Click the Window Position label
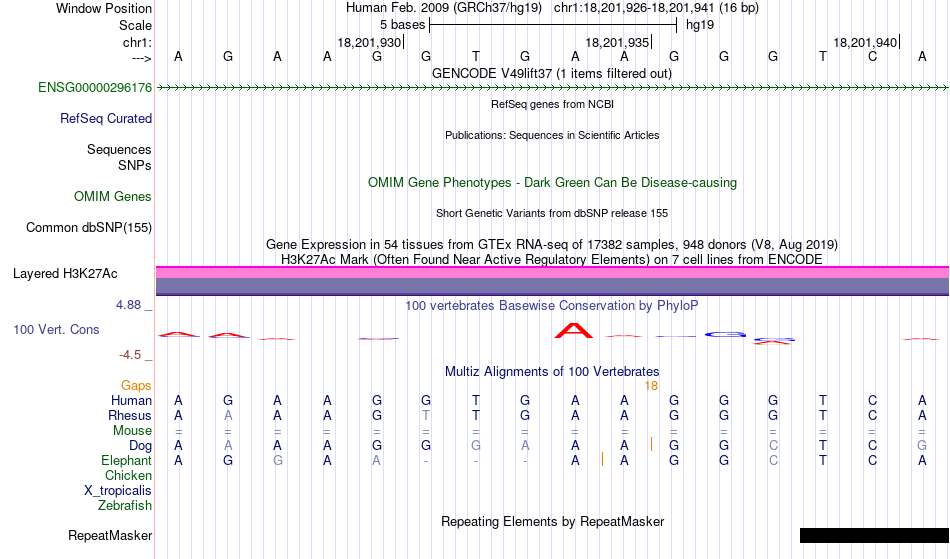Screen dimensions: 950x559 click(x=104, y=8)
